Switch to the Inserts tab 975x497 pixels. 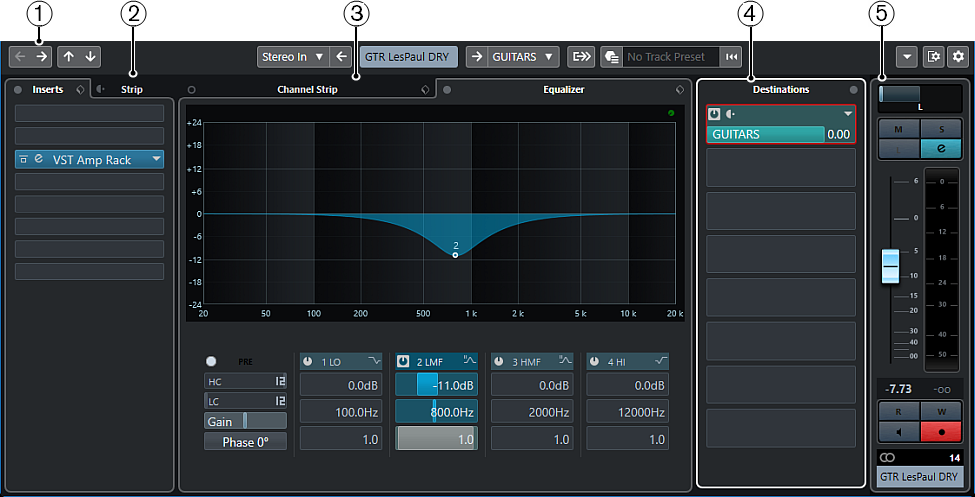tap(47, 90)
